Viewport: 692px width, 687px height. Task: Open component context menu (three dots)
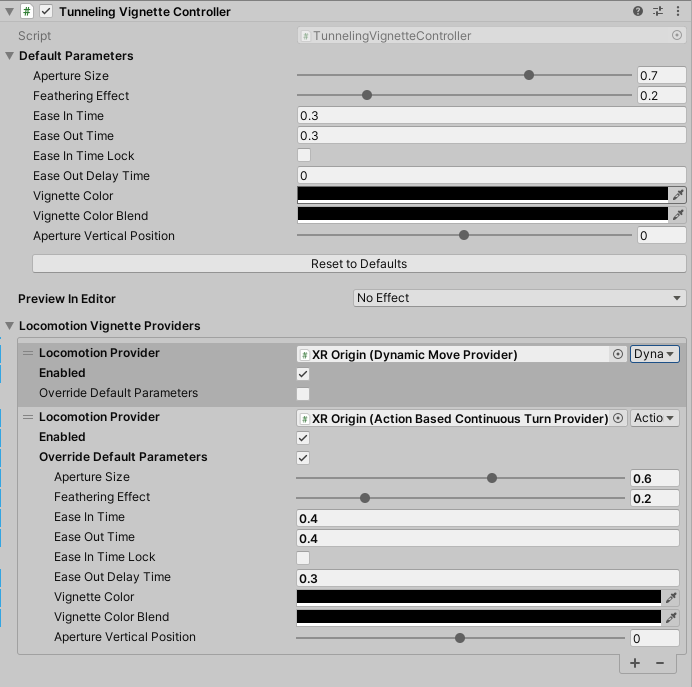click(x=678, y=12)
